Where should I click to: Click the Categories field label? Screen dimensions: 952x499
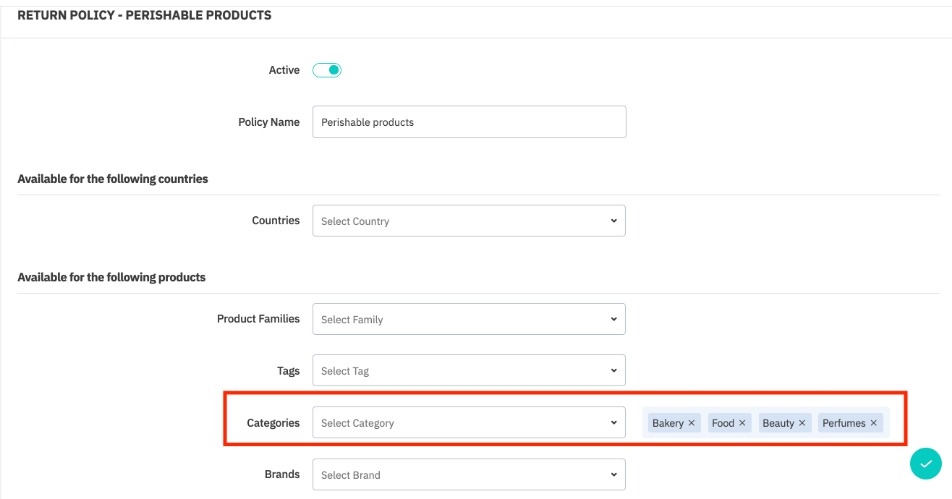273,423
